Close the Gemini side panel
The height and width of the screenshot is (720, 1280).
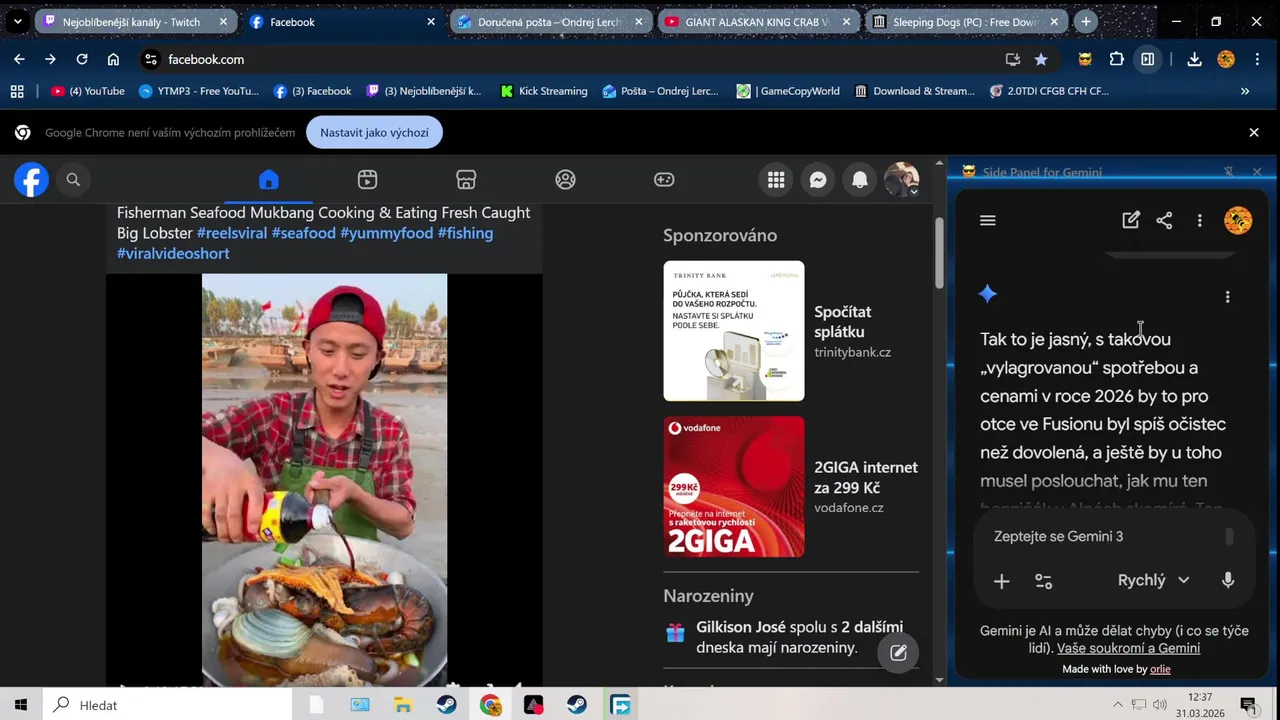1257,172
